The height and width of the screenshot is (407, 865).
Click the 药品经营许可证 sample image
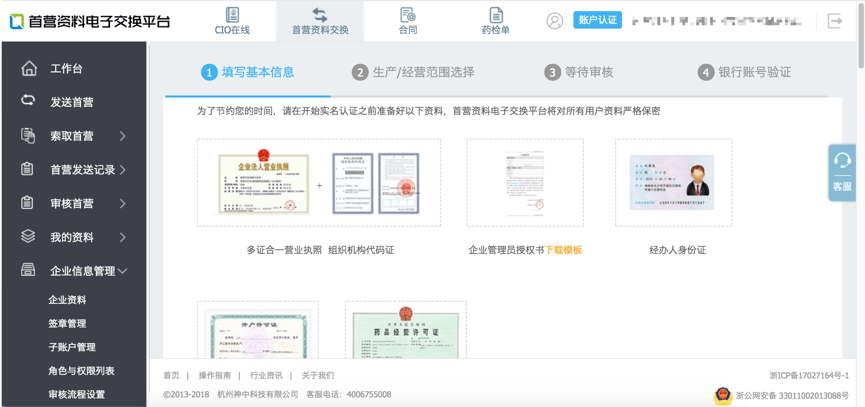tap(405, 334)
